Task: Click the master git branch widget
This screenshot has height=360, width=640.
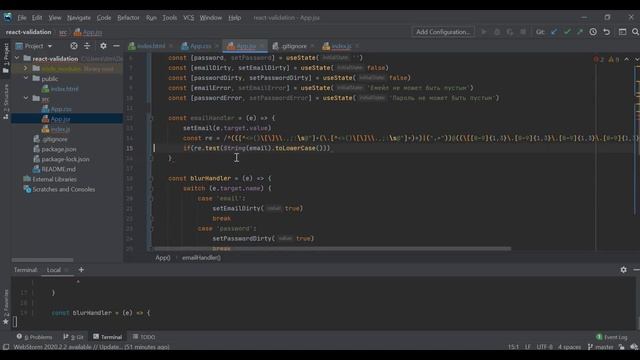Action: point(600,347)
